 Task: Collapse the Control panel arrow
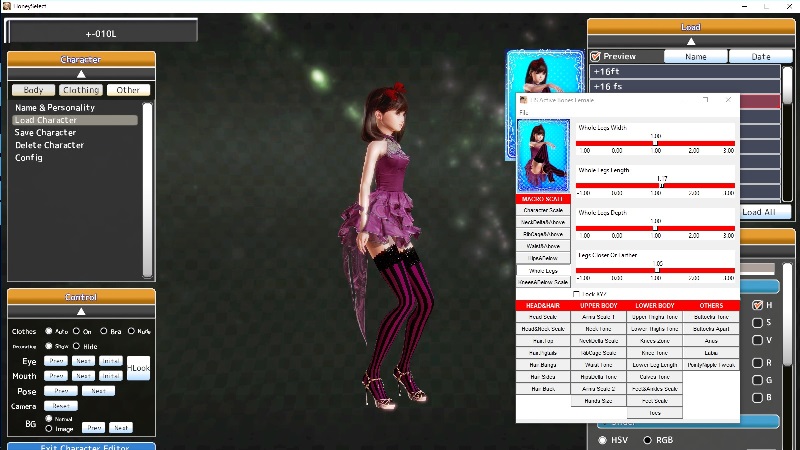[x=81, y=311]
